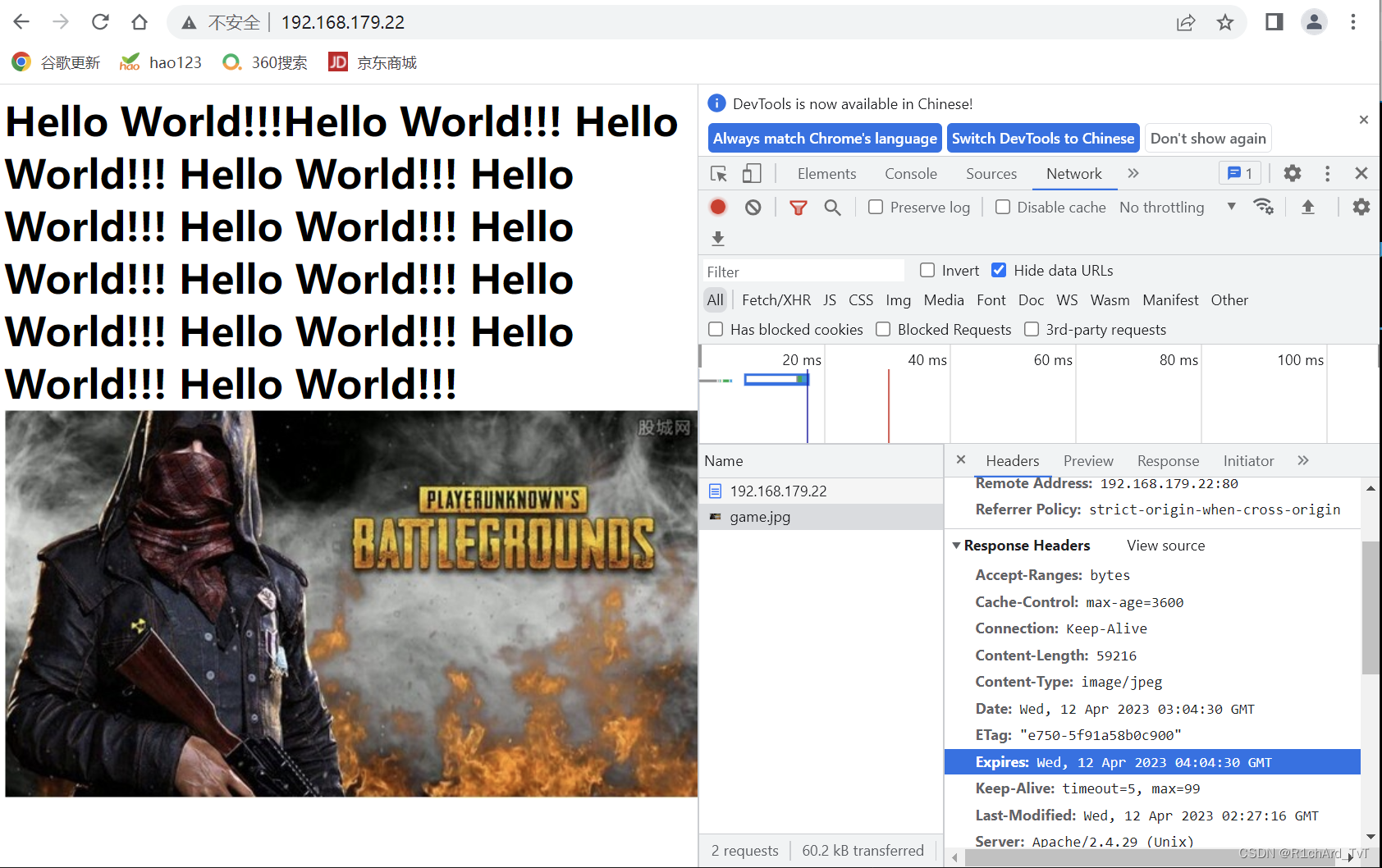
Task: Select the game.jpg request row
Action: (821, 517)
